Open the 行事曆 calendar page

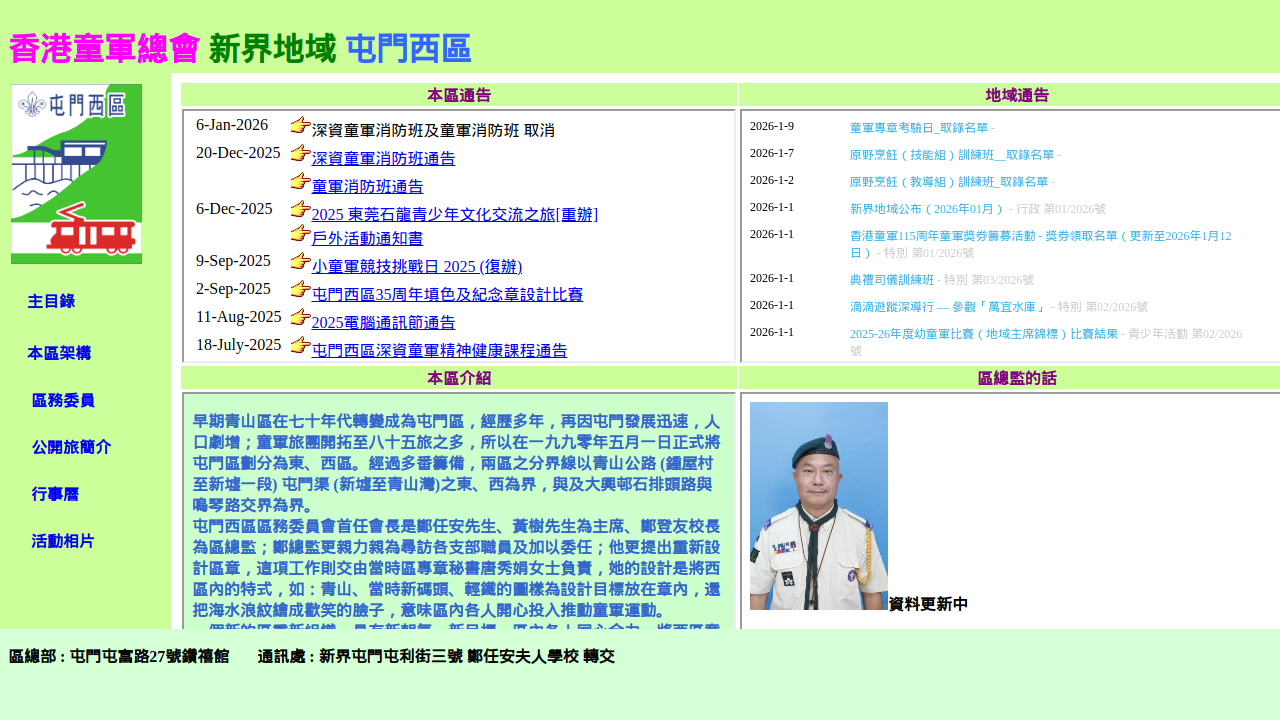point(55,494)
